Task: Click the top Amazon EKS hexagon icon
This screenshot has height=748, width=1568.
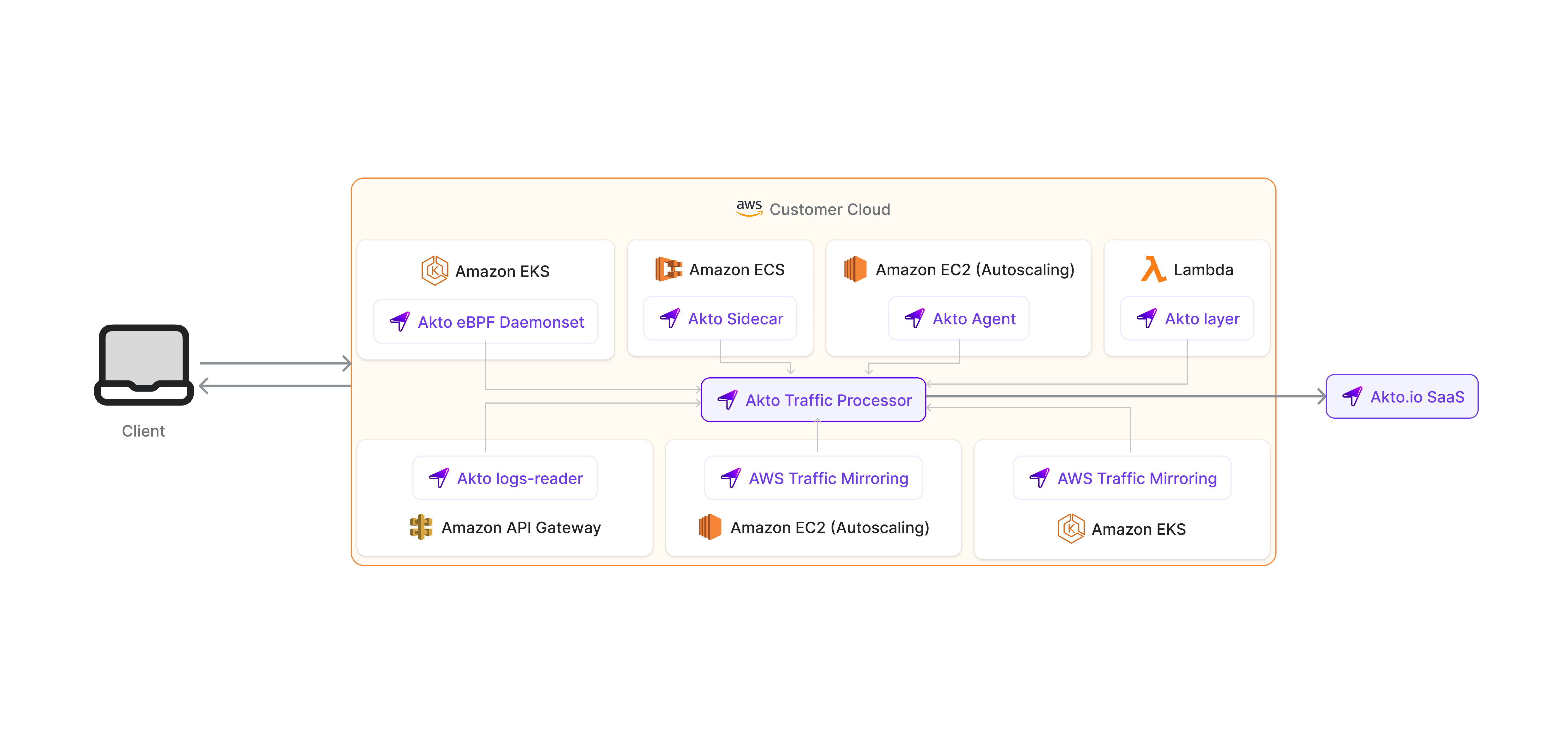Action: [435, 270]
